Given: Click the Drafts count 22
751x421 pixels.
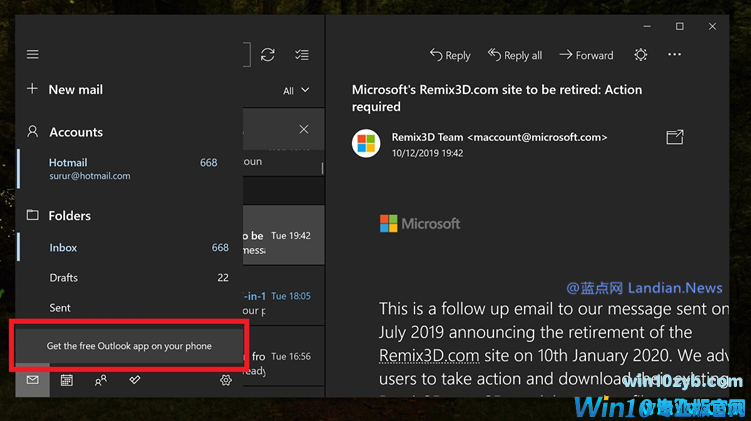Looking at the screenshot, I should coord(223,278).
